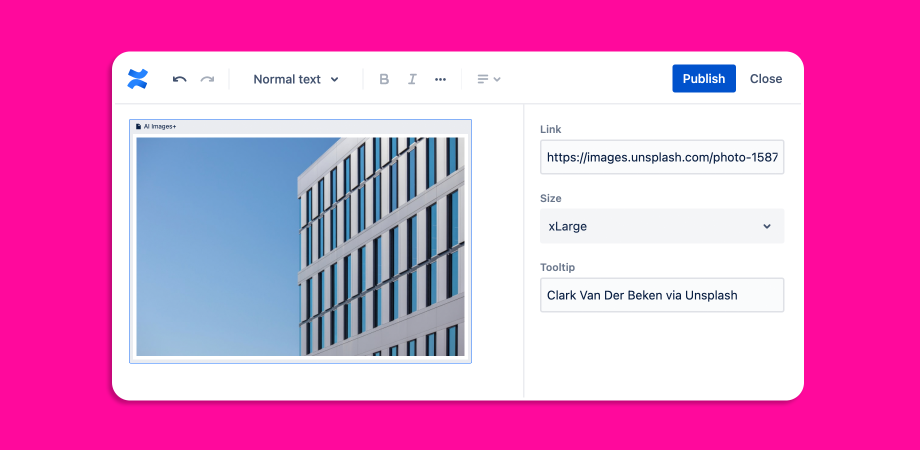Click the Link URL input field
This screenshot has height=450, width=920.
[661, 157]
